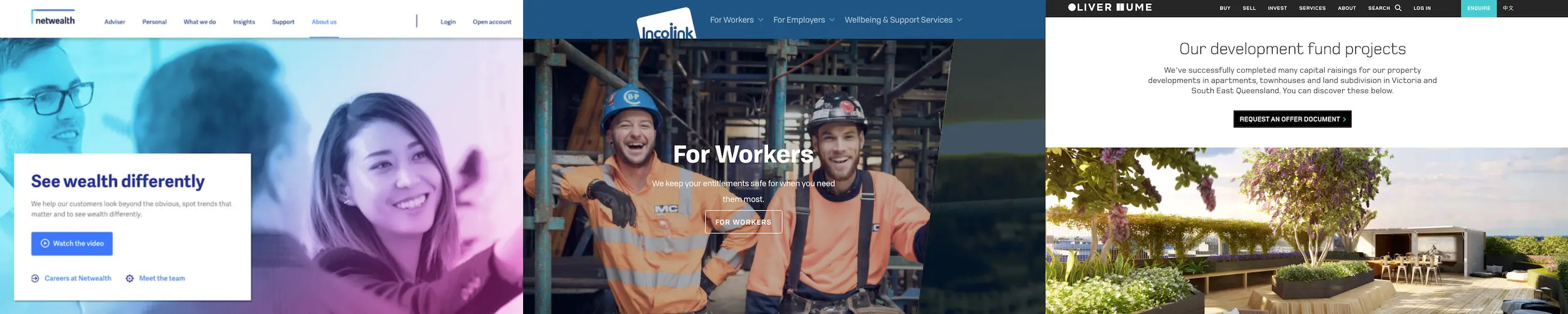The image size is (1568, 314).
Task: Click the arrow icon beside Careers at Netwealth
Action: pyautogui.click(x=35, y=279)
